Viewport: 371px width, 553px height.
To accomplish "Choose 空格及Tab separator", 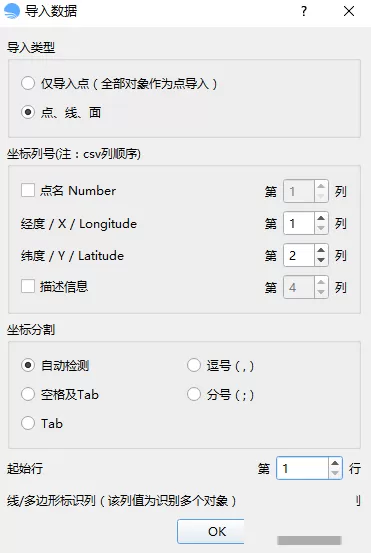I will [x=28, y=394].
